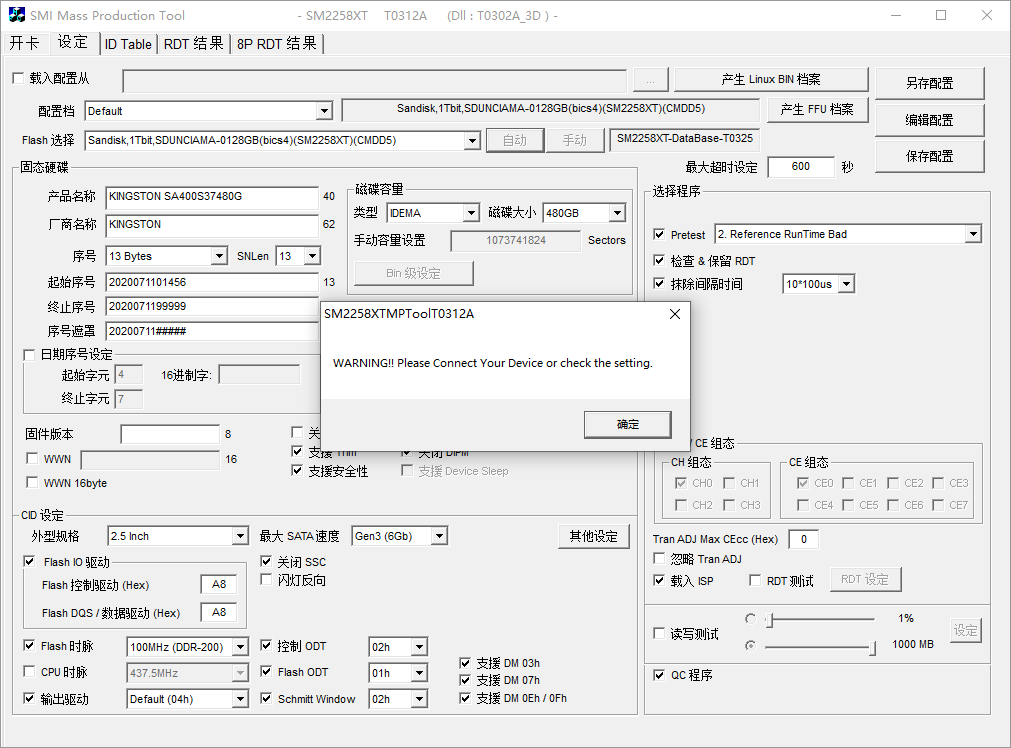
Task: Expand the 最大 SATA 速度 dropdown
Action: coord(438,536)
